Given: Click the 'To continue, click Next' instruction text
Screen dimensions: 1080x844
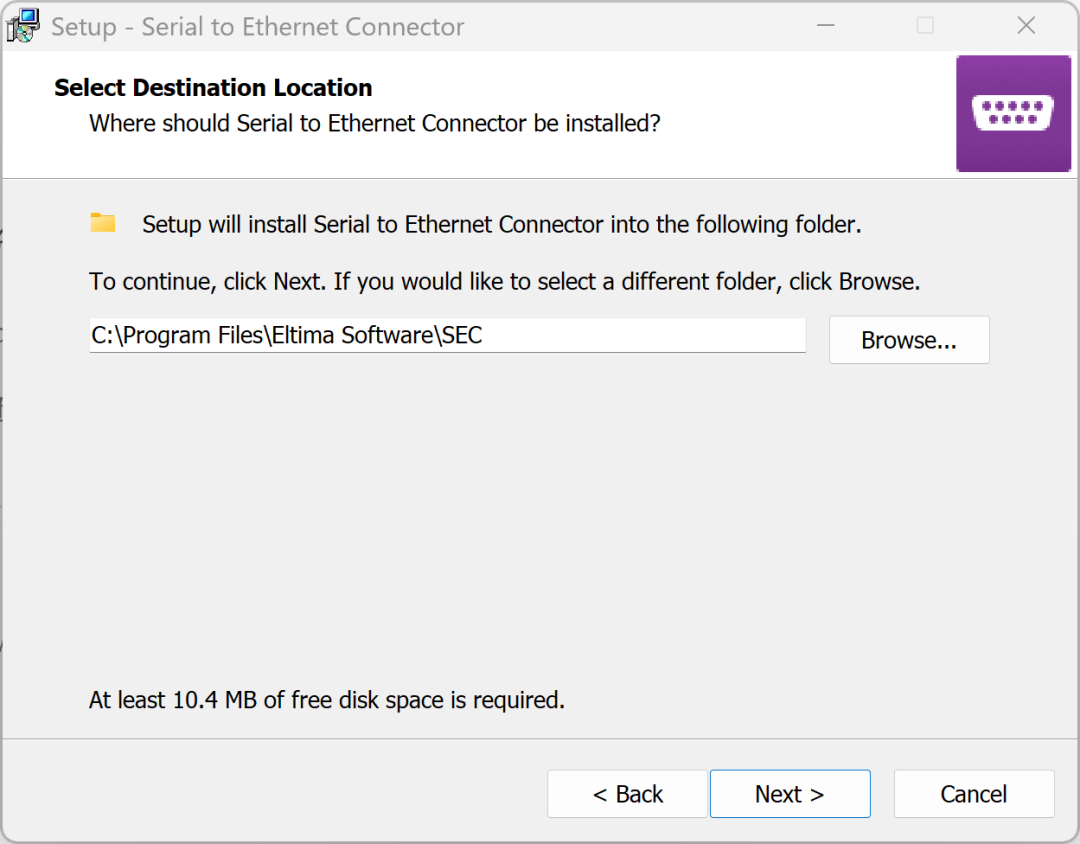Looking at the screenshot, I should (504, 282).
